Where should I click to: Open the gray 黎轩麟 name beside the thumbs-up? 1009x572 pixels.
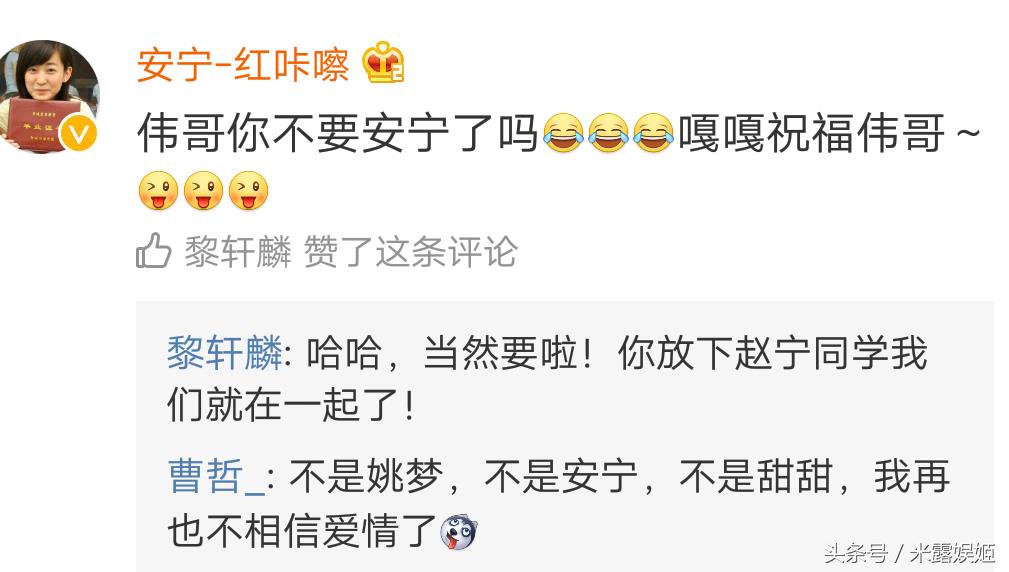238,251
